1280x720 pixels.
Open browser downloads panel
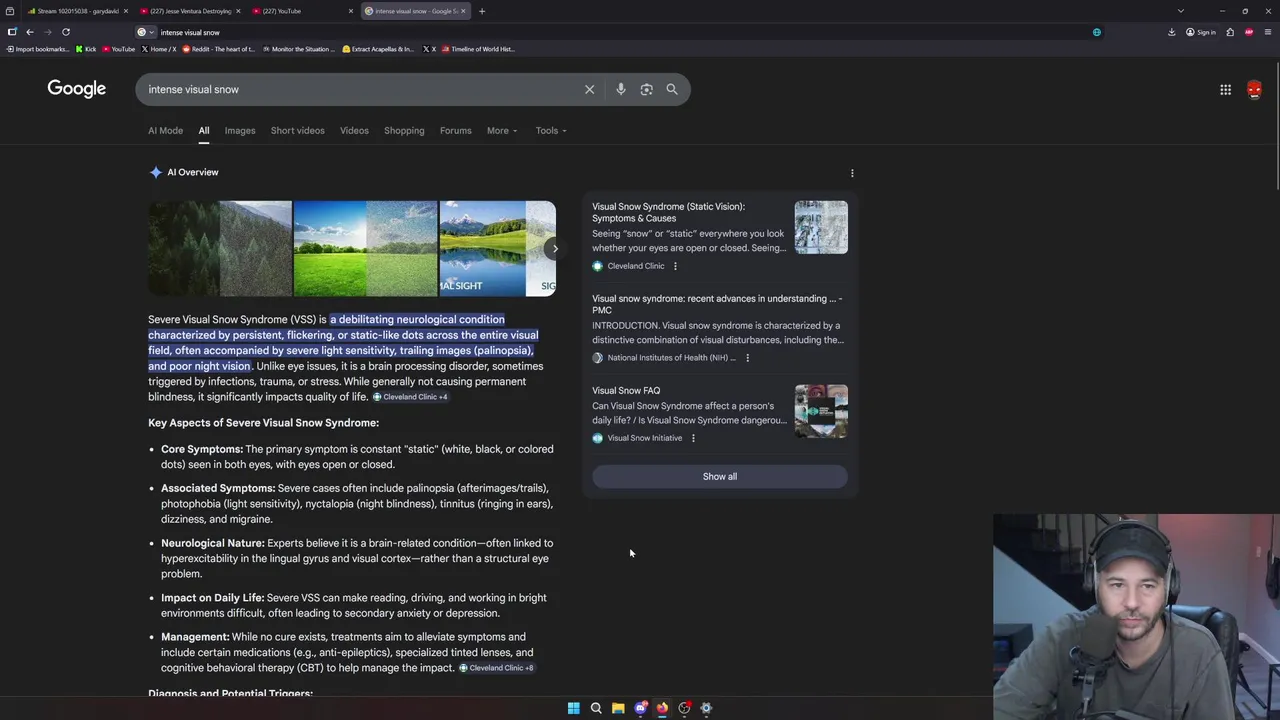tap(1171, 32)
